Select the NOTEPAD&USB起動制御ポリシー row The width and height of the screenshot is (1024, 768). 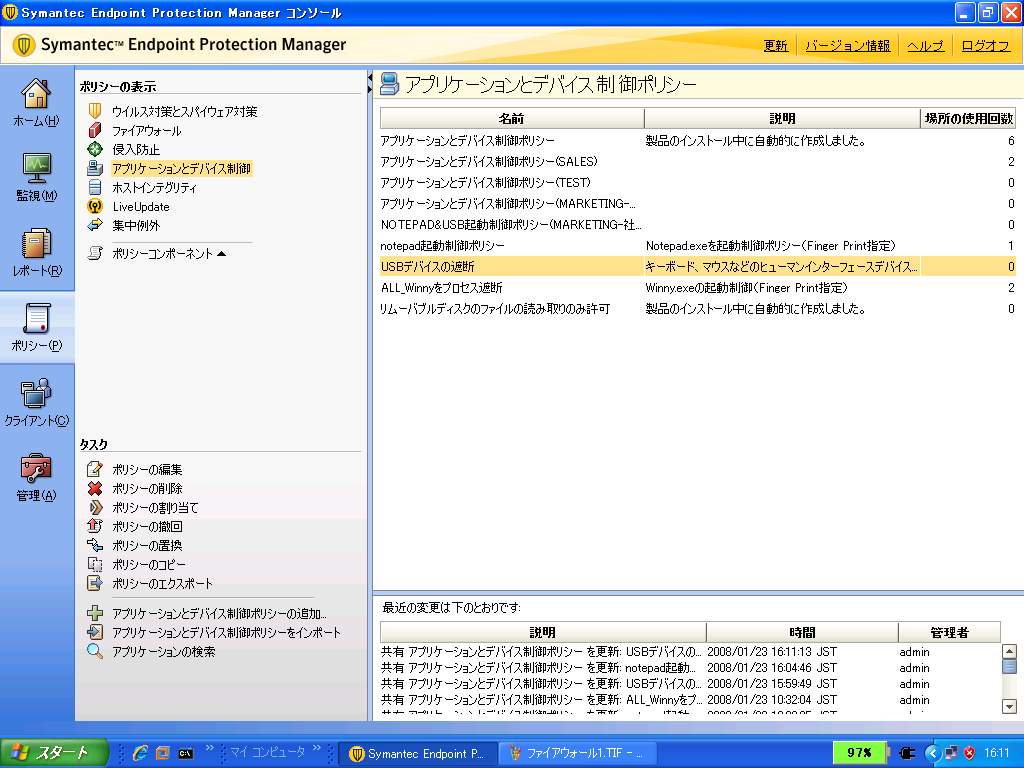coord(697,225)
